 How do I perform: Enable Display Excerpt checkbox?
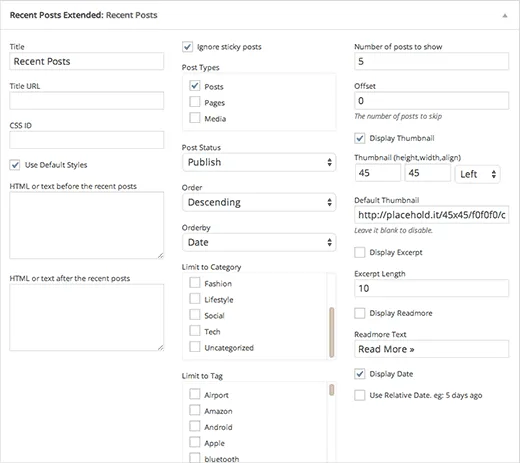[360, 252]
